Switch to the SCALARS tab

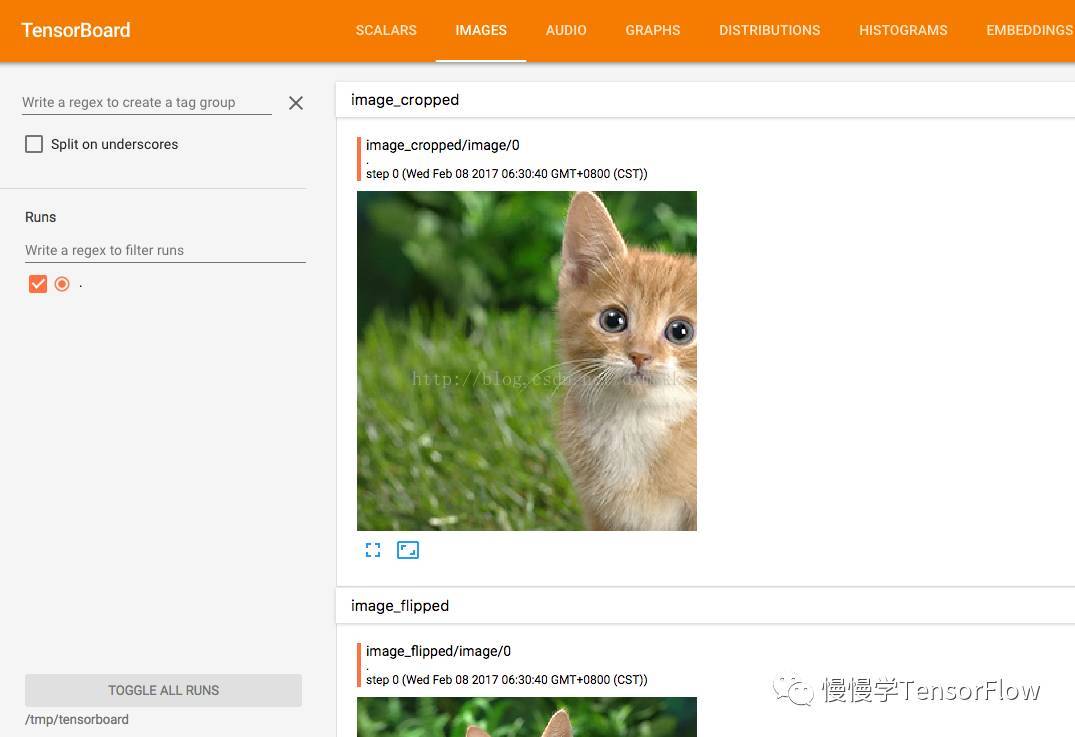(x=386, y=30)
